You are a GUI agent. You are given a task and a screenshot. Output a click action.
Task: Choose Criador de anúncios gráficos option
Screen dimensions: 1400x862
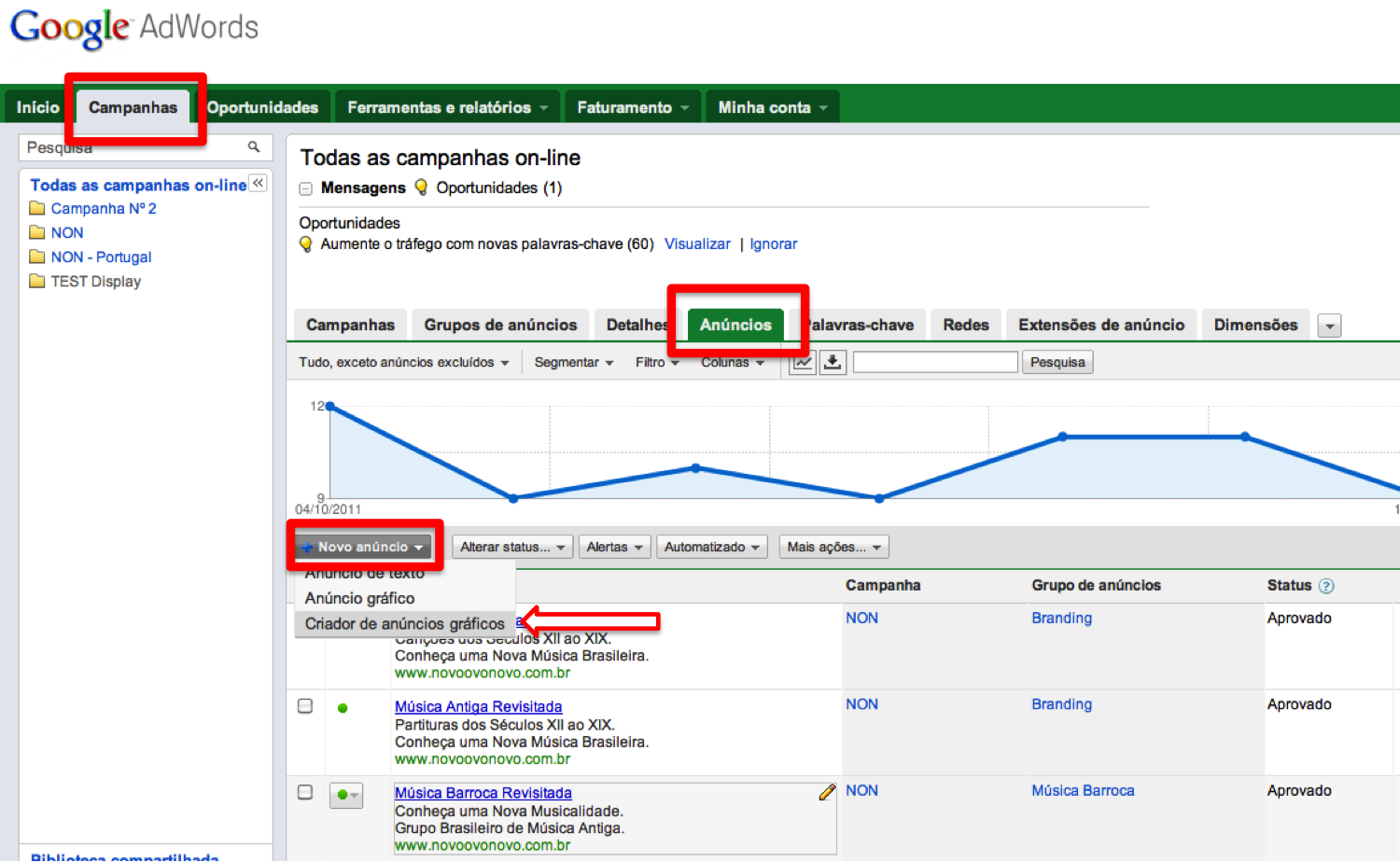[404, 623]
